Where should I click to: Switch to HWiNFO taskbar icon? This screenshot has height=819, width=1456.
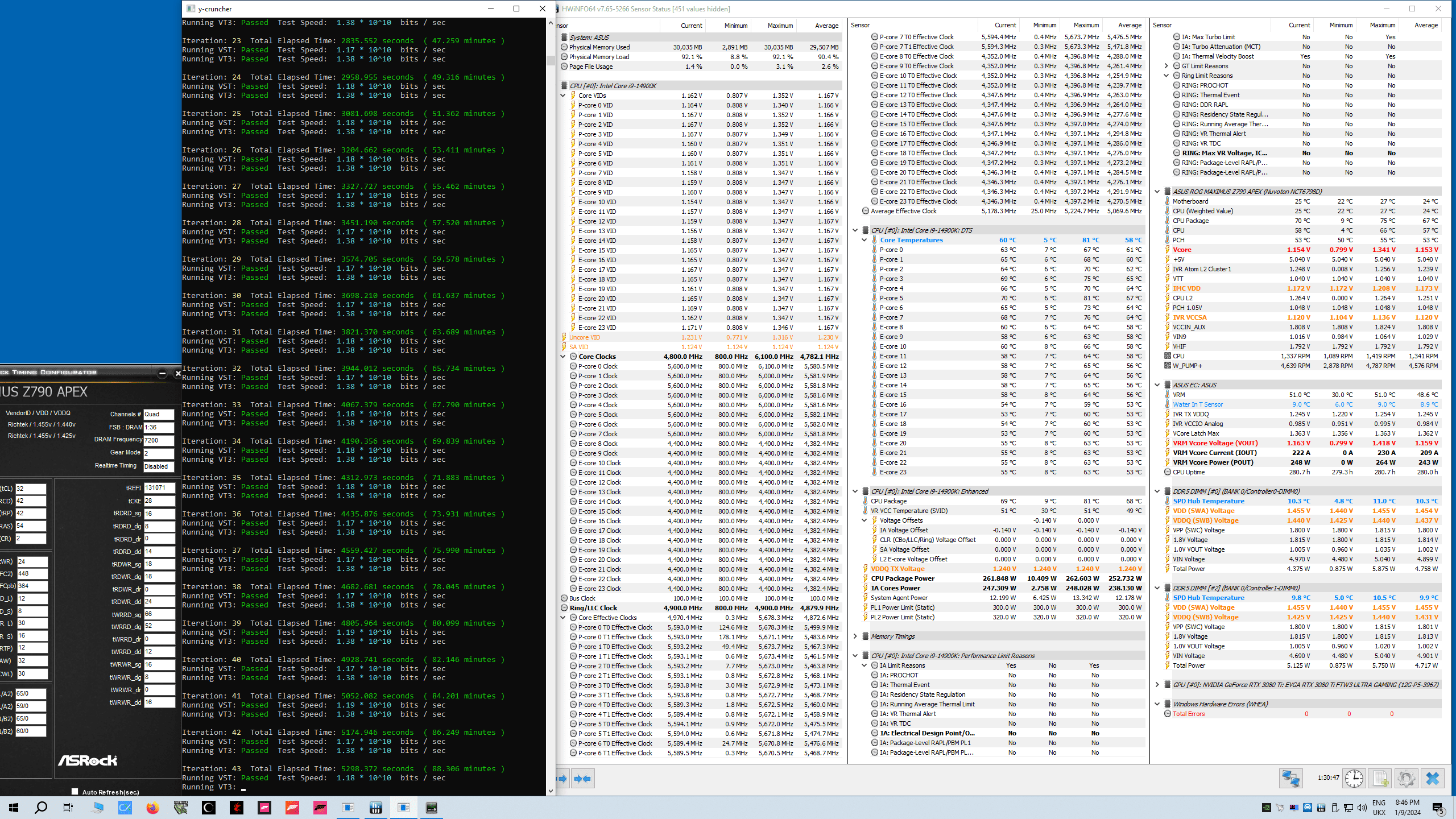pyautogui.click(x=376, y=808)
